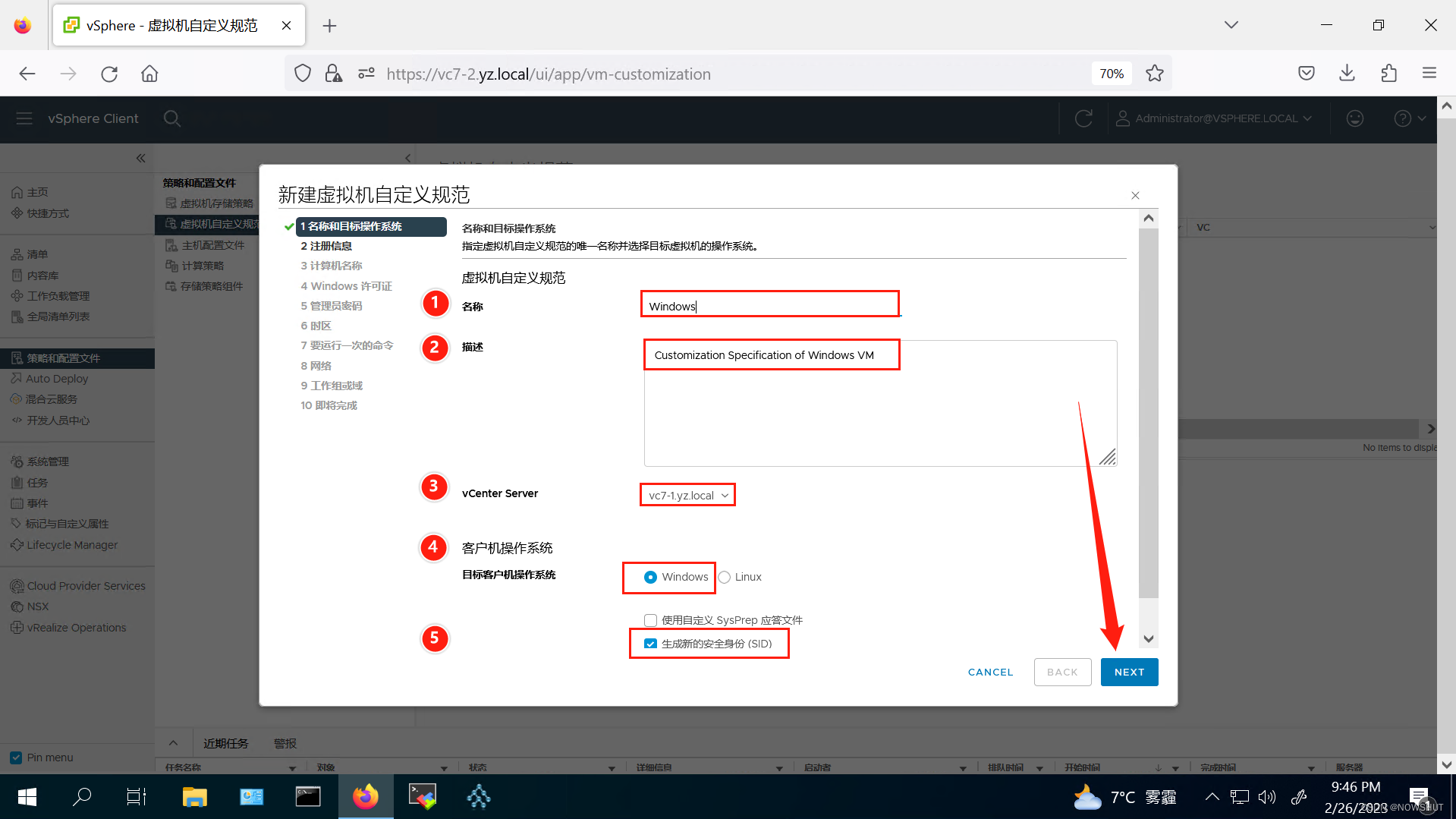
Task: Open Firefox downloads panel
Action: tap(1348, 74)
